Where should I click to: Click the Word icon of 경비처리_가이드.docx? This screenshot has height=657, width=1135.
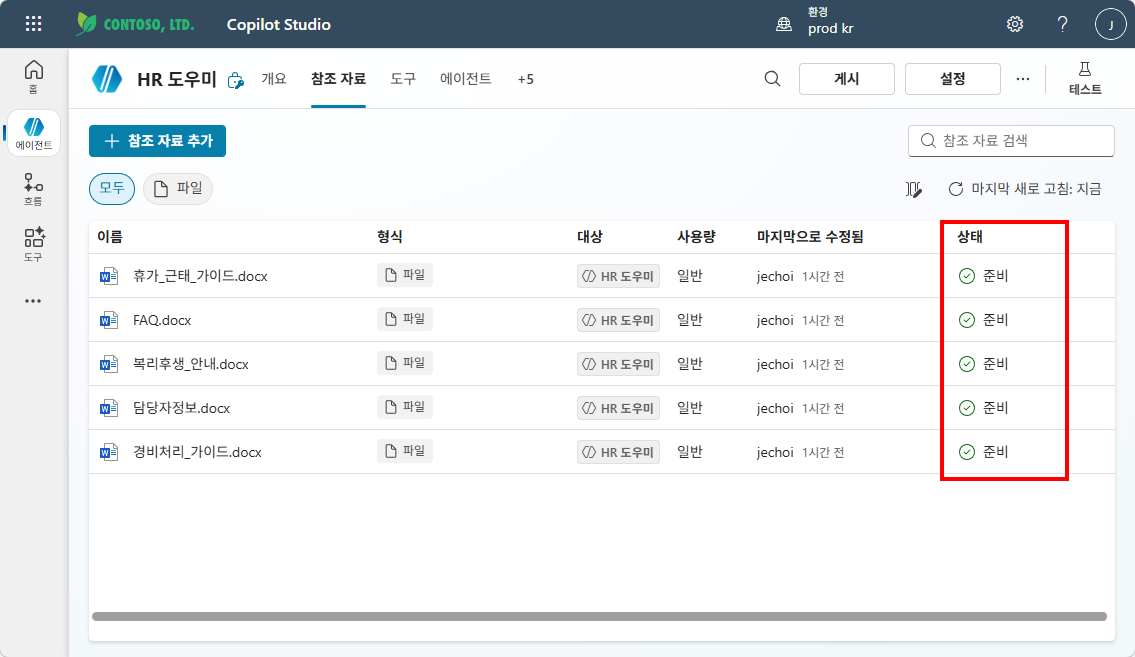109,453
